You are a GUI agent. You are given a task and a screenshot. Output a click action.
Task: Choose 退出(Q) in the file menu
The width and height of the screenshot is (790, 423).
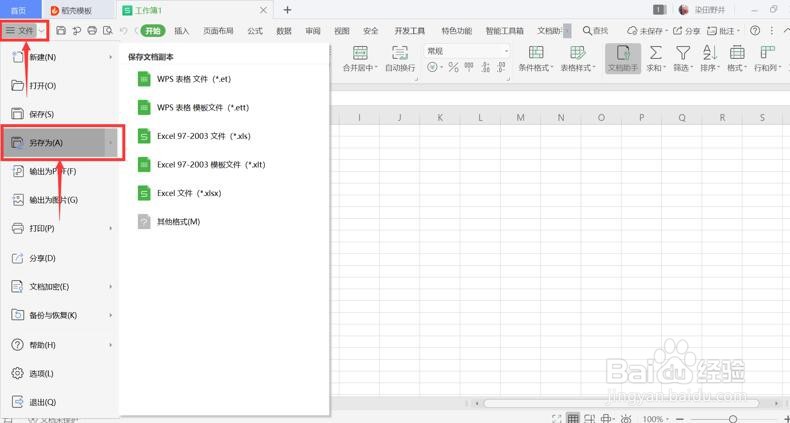click(x=59, y=402)
